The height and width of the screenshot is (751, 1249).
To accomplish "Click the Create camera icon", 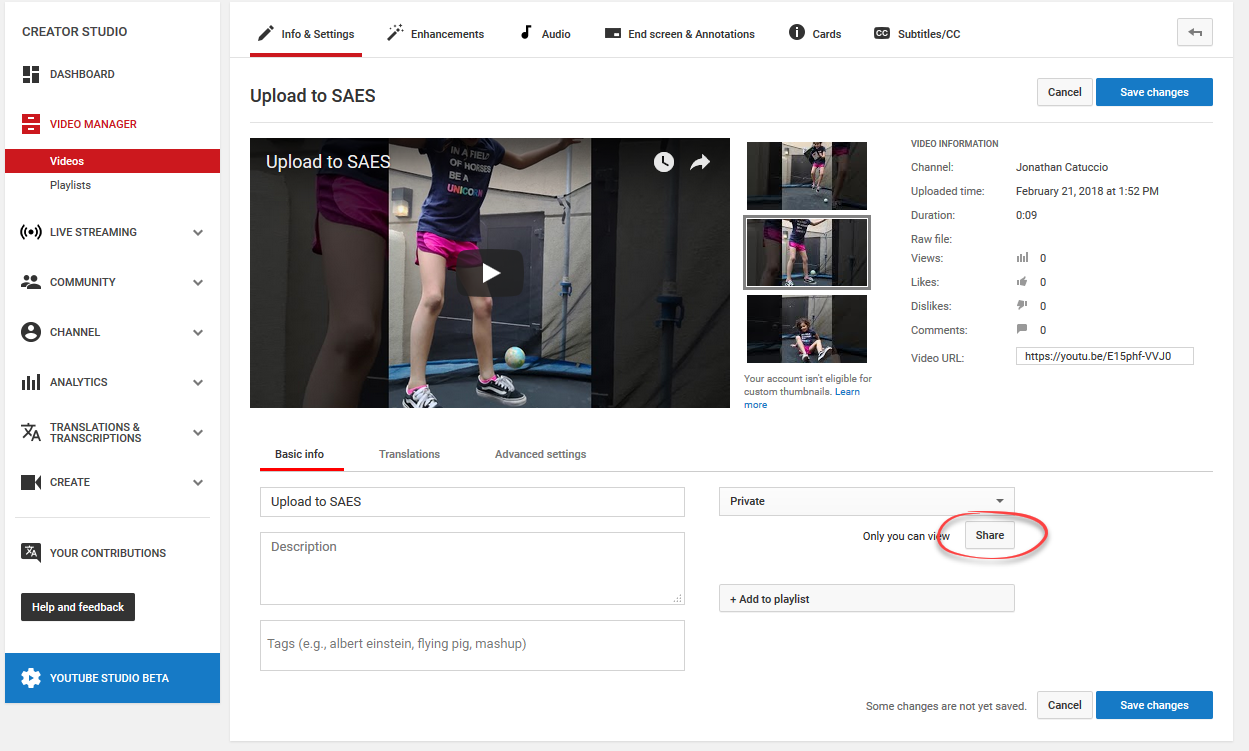I will point(31,482).
